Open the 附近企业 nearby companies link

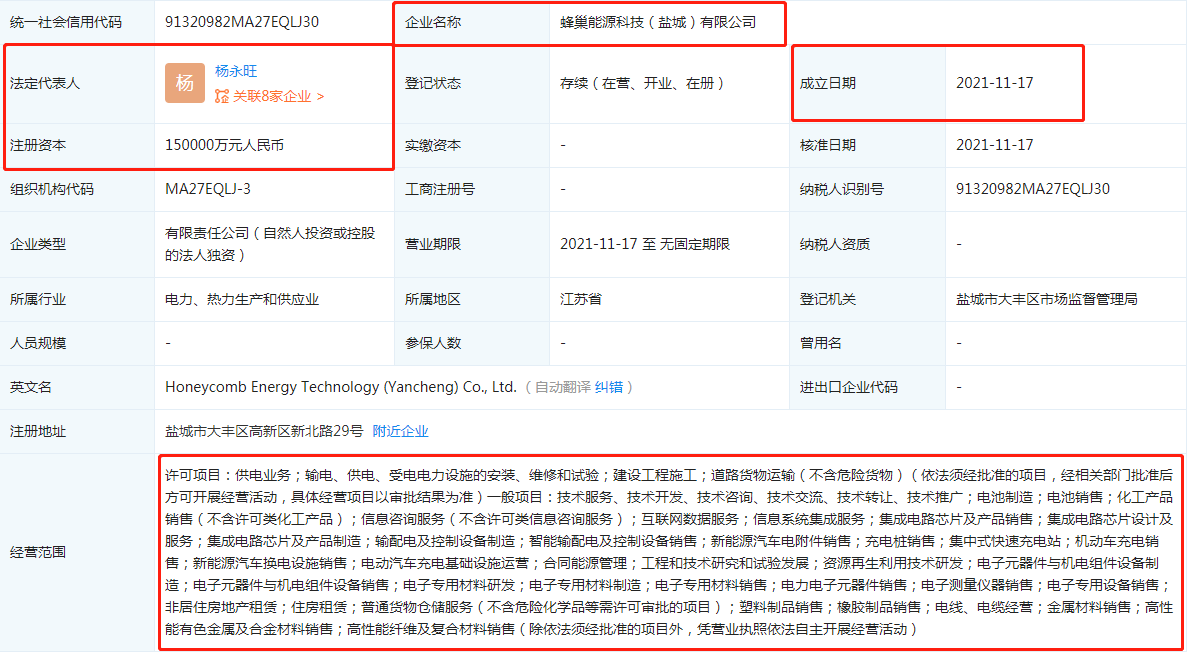[x=400, y=431]
